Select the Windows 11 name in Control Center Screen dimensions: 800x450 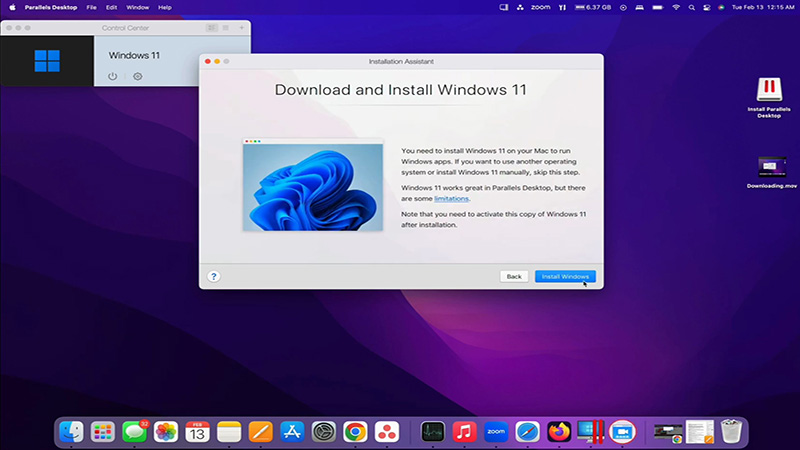click(134, 55)
